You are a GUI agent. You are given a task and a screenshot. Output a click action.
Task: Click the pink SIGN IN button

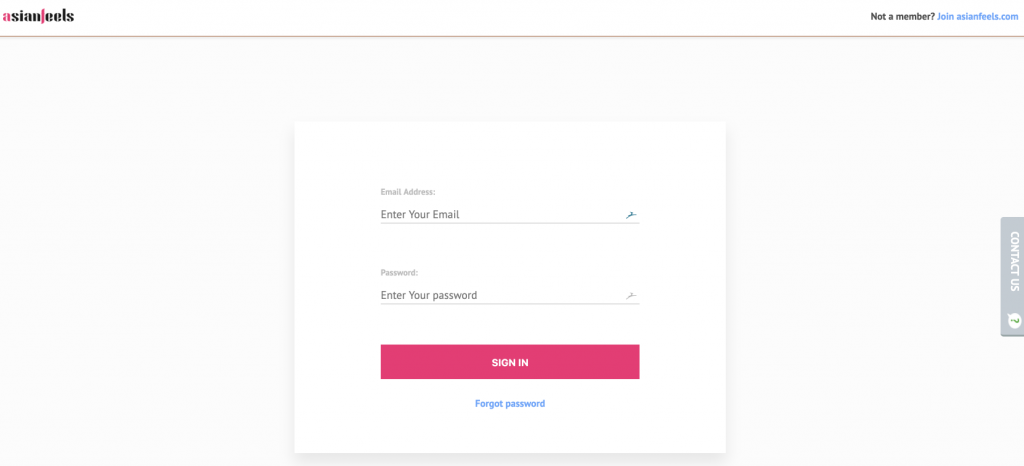point(510,362)
